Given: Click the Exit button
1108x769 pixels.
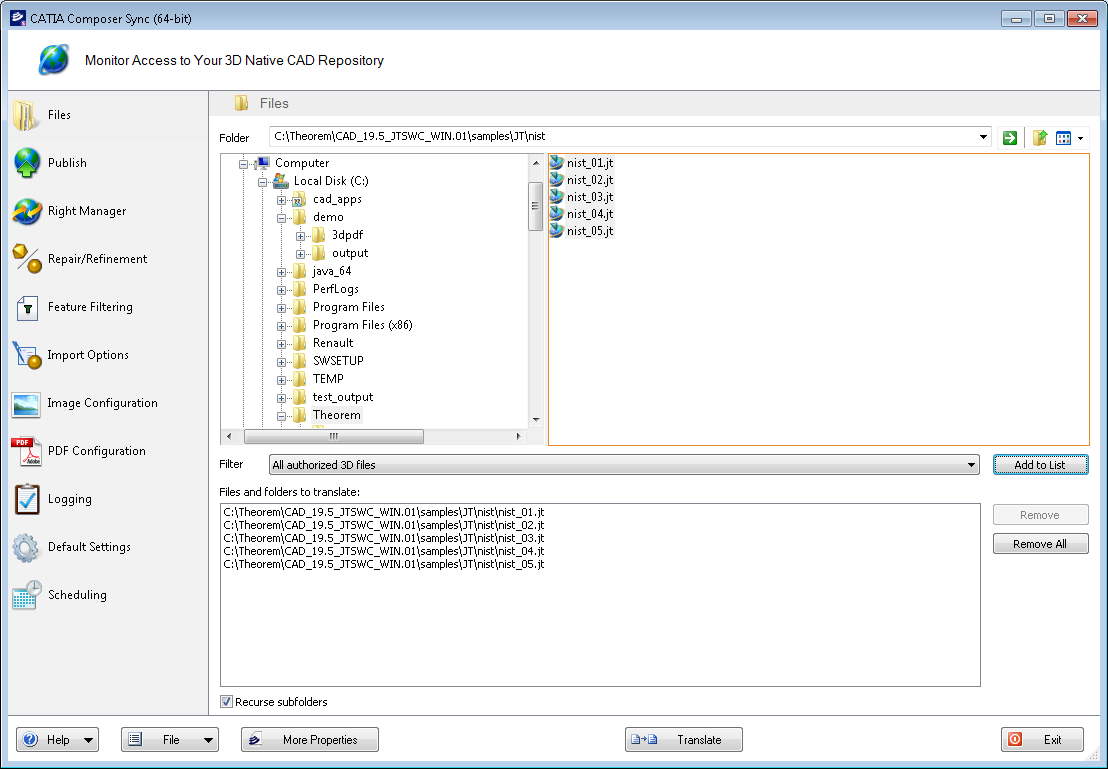Looking at the screenshot, I should coord(1042,739).
